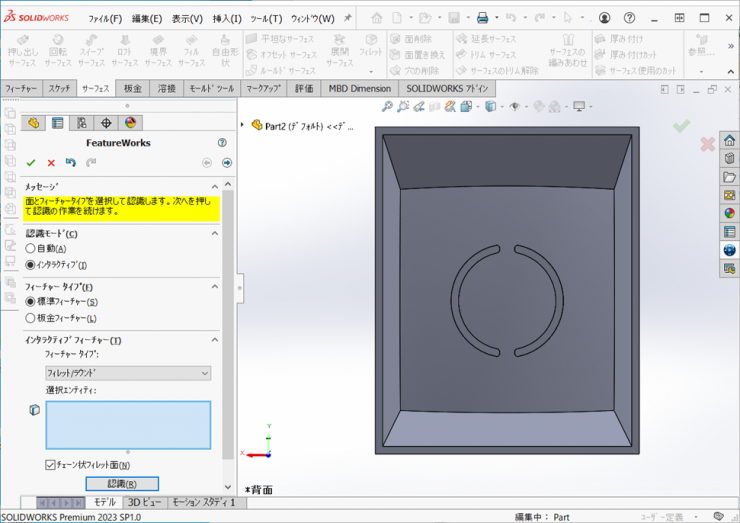This screenshot has width=740, height=523.
Task: Select the 板金フィーチャー radio button
Action: [31, 318]
